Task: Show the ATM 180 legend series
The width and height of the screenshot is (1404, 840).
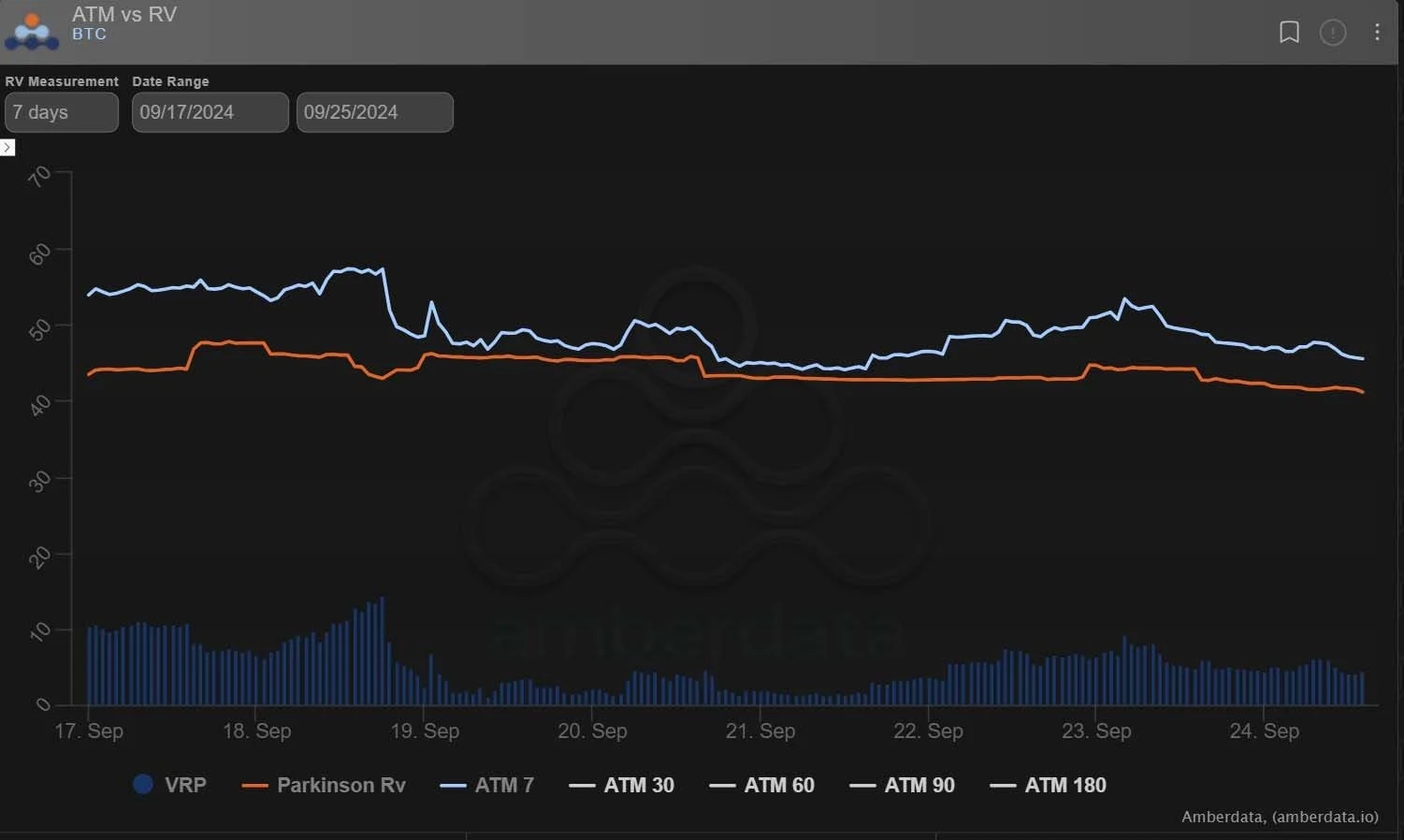Action: pos(1048,785)
